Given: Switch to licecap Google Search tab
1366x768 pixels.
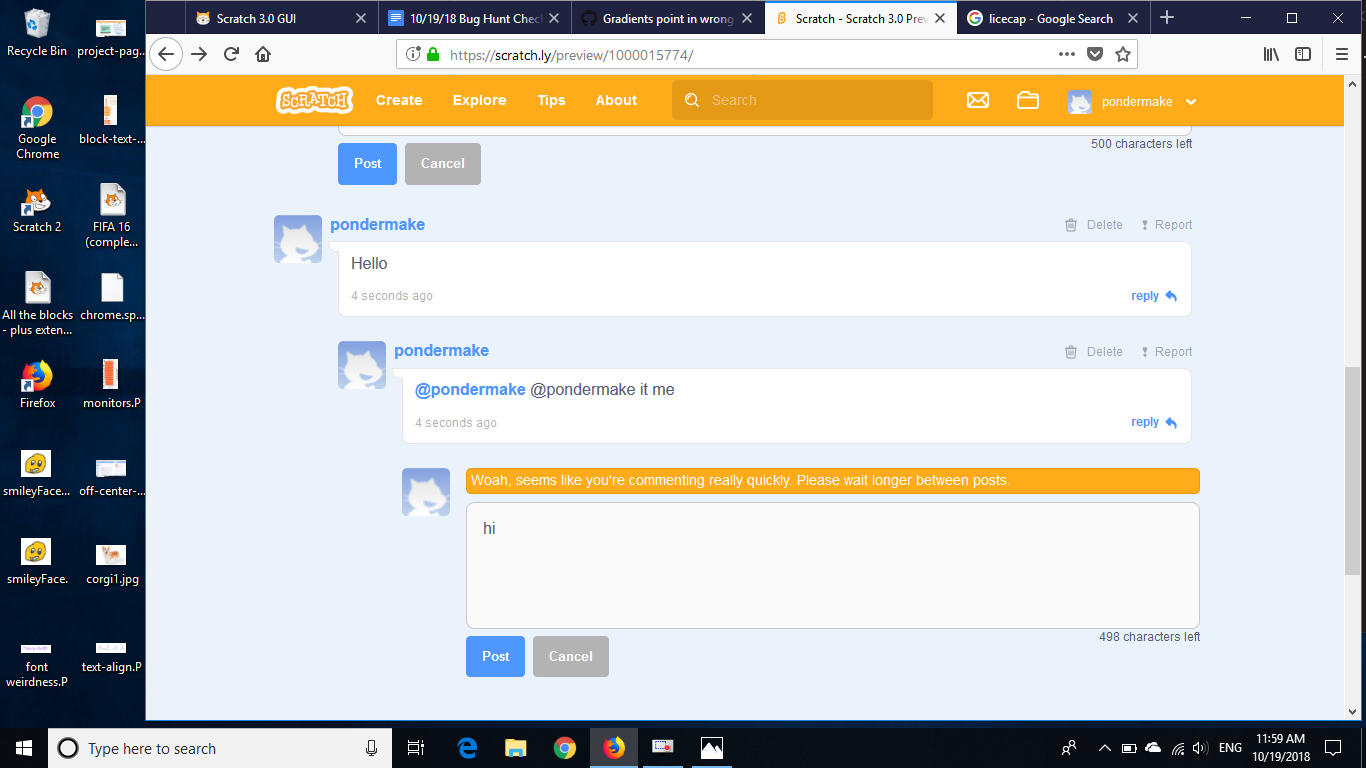Looking at the screenshot, I should coord(1052,18).
